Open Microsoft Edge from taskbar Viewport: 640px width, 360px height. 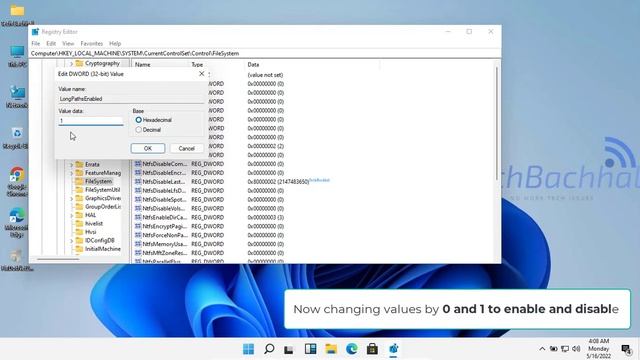click(x=351, y=349)
